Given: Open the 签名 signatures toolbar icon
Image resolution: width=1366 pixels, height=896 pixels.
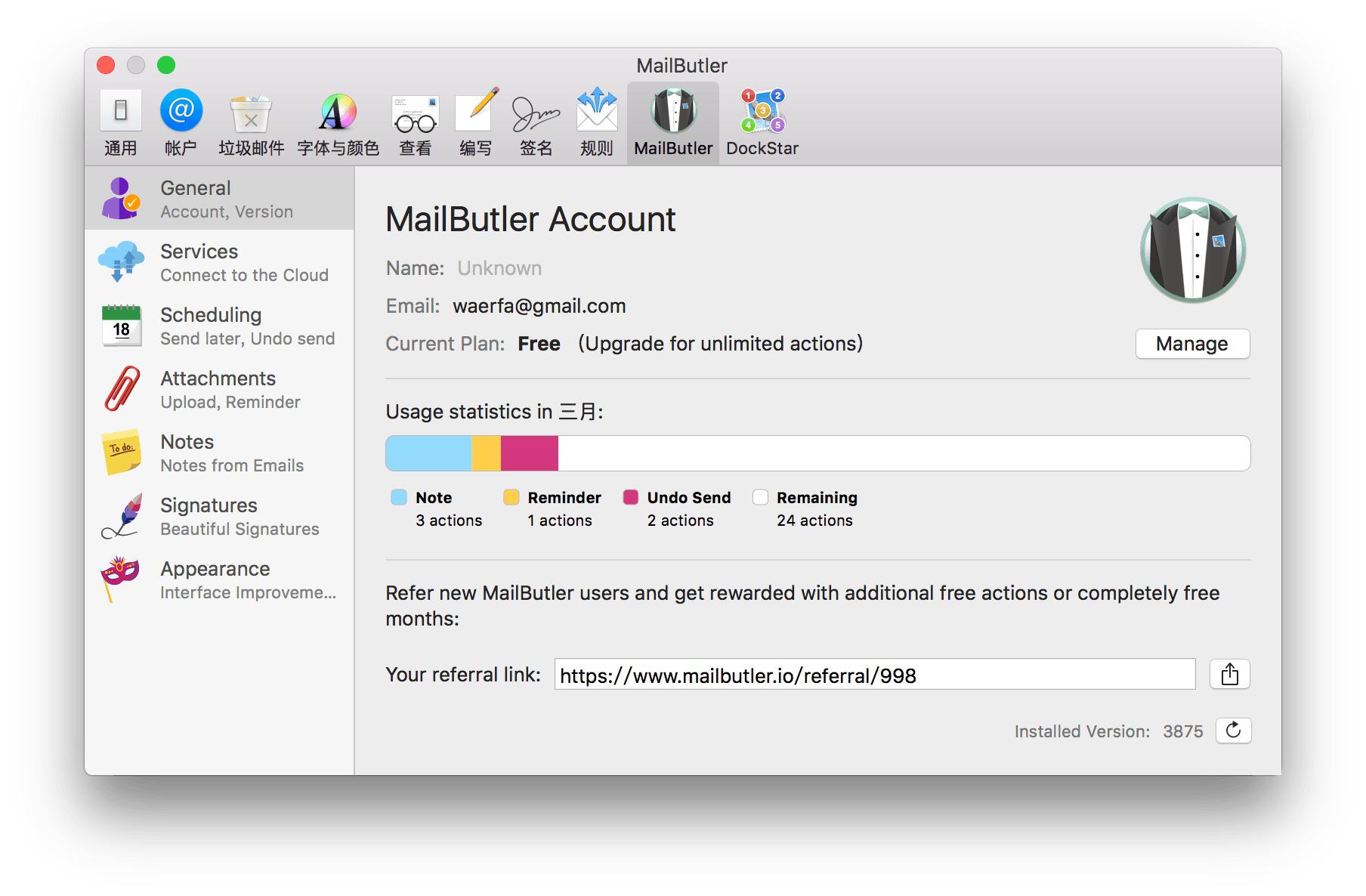Looking at the screenshot, I should (x=536, y=113).
